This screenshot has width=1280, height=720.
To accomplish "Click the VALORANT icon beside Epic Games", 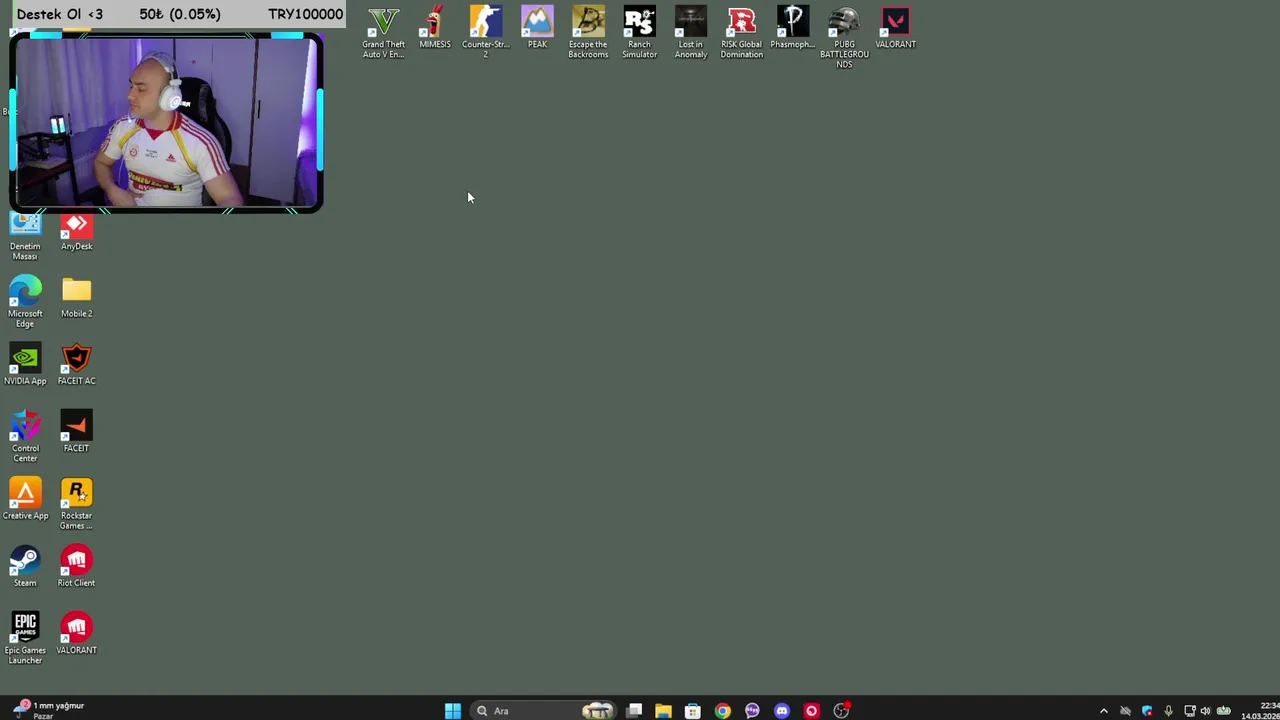I will pos(76,633).
